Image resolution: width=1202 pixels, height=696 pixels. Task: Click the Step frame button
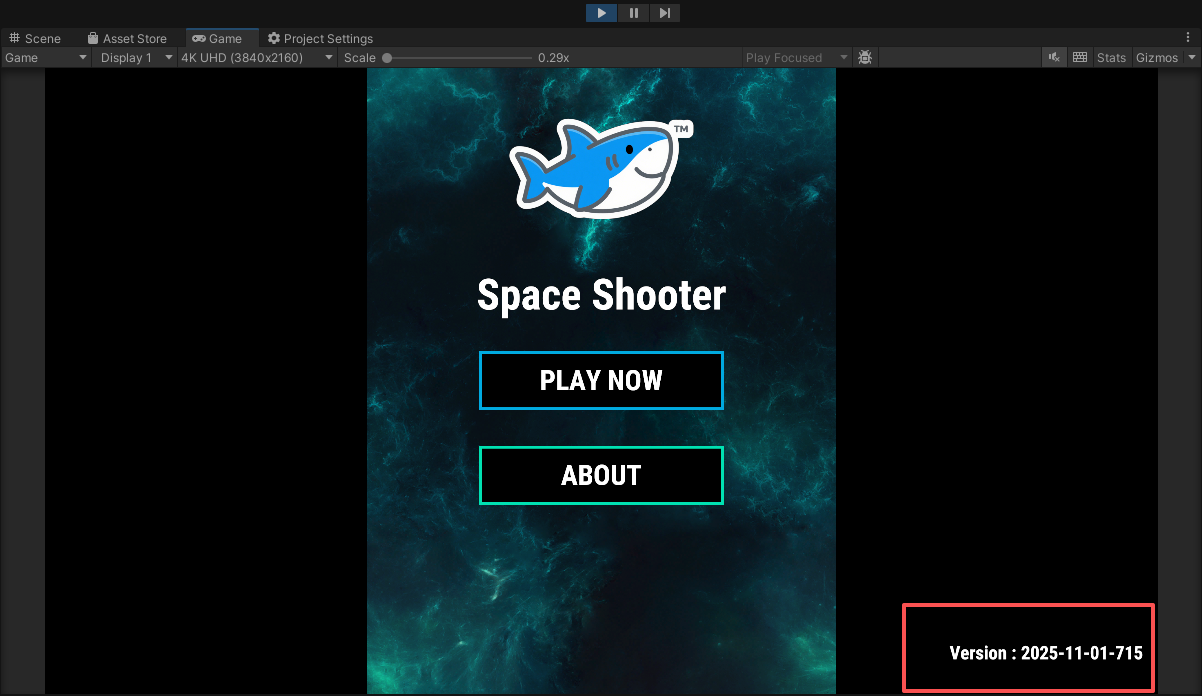click(665, 13)
